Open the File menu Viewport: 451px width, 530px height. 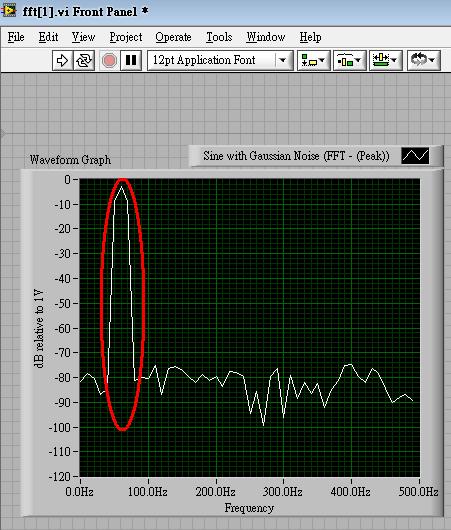pyautogui.click(x=16, y=37)
